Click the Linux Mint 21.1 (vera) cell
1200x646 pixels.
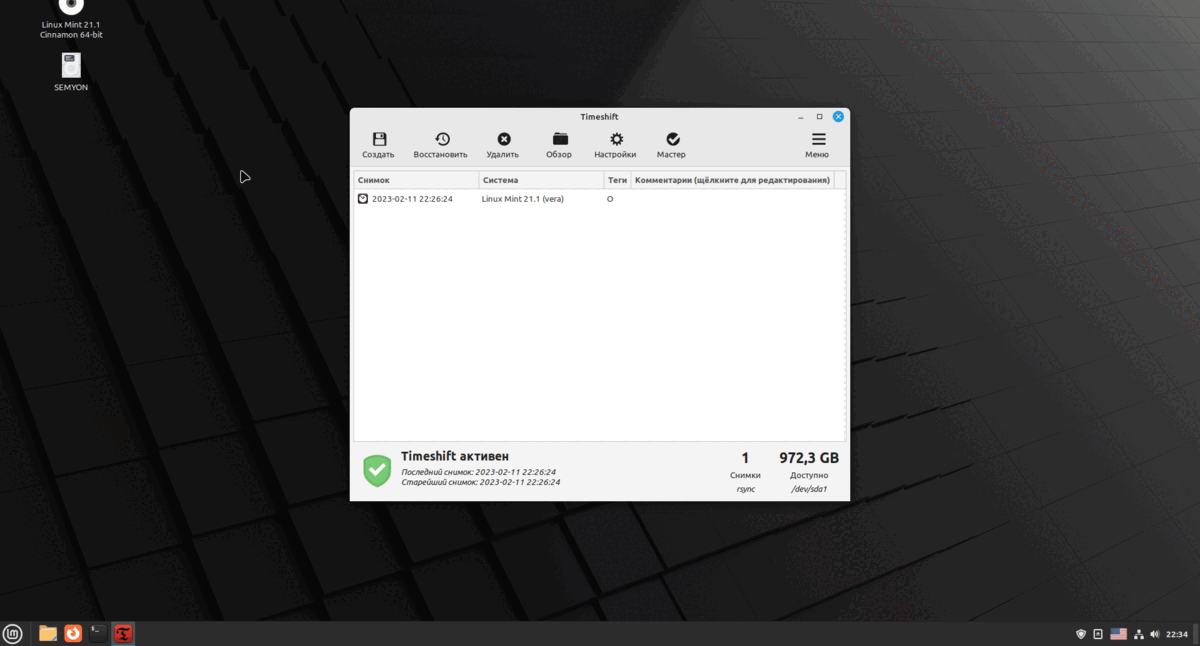(x=523, y=199)
